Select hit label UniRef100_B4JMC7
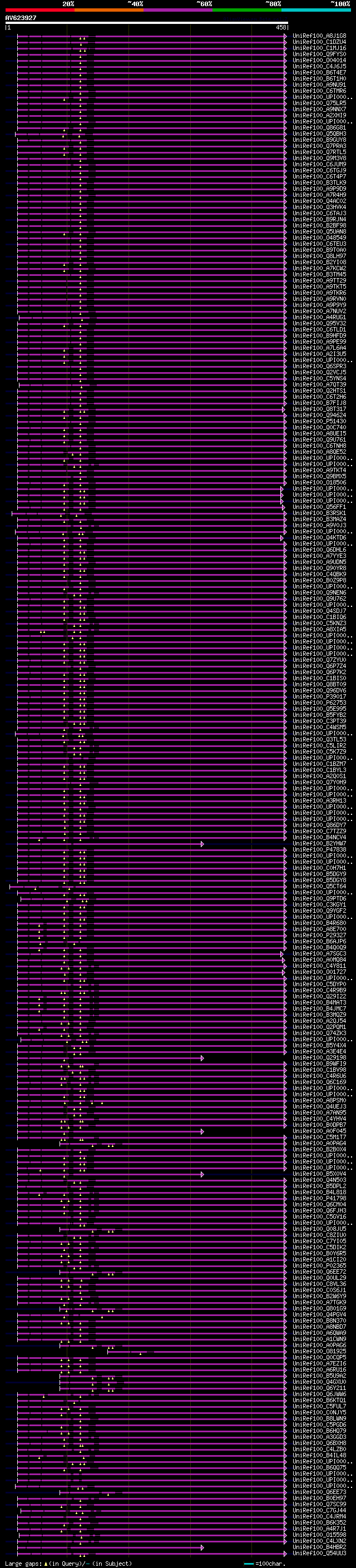 click(x=319, y=1008)
